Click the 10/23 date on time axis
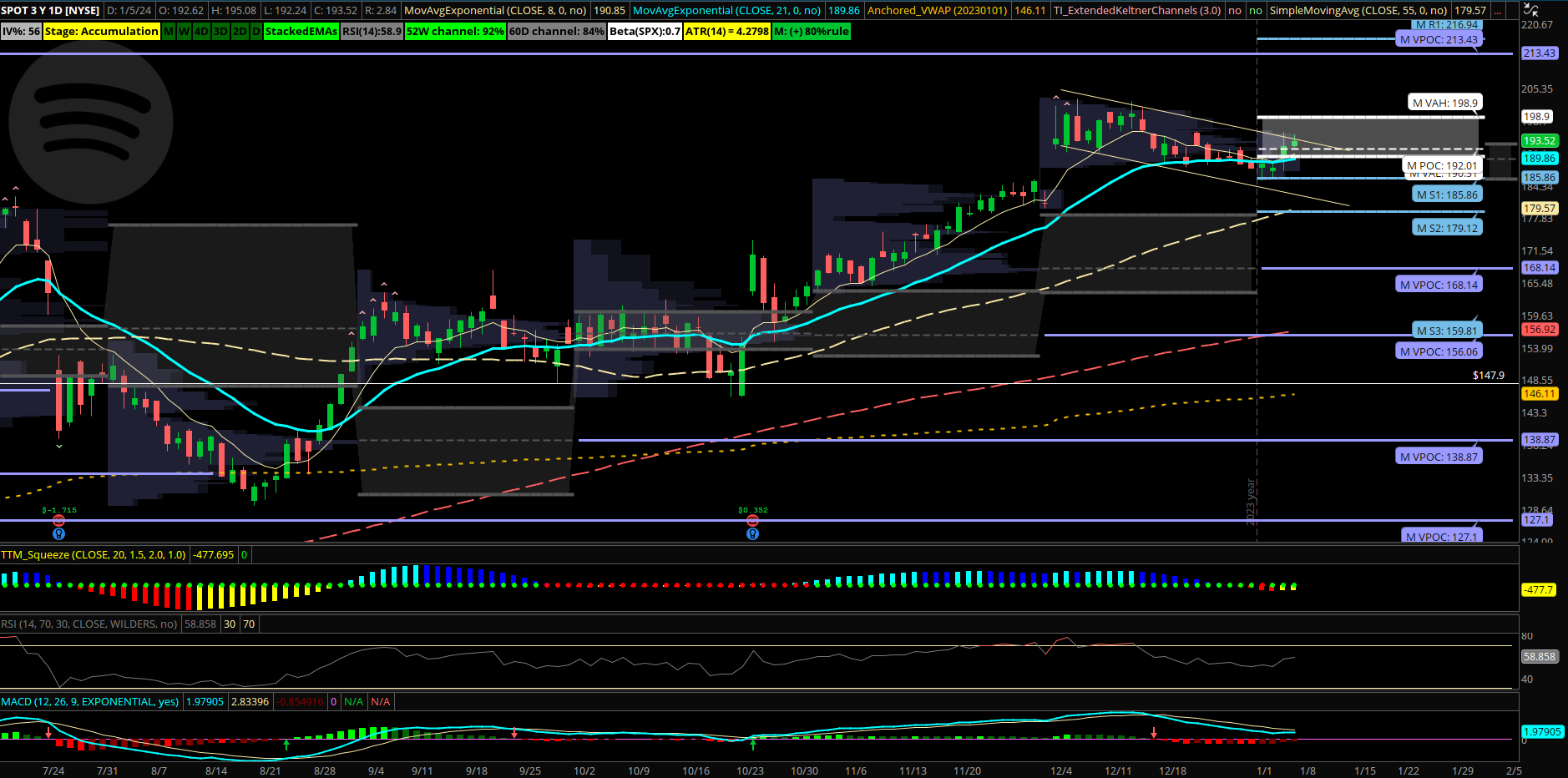This screenshot has height=778, width=1568. 750,770
